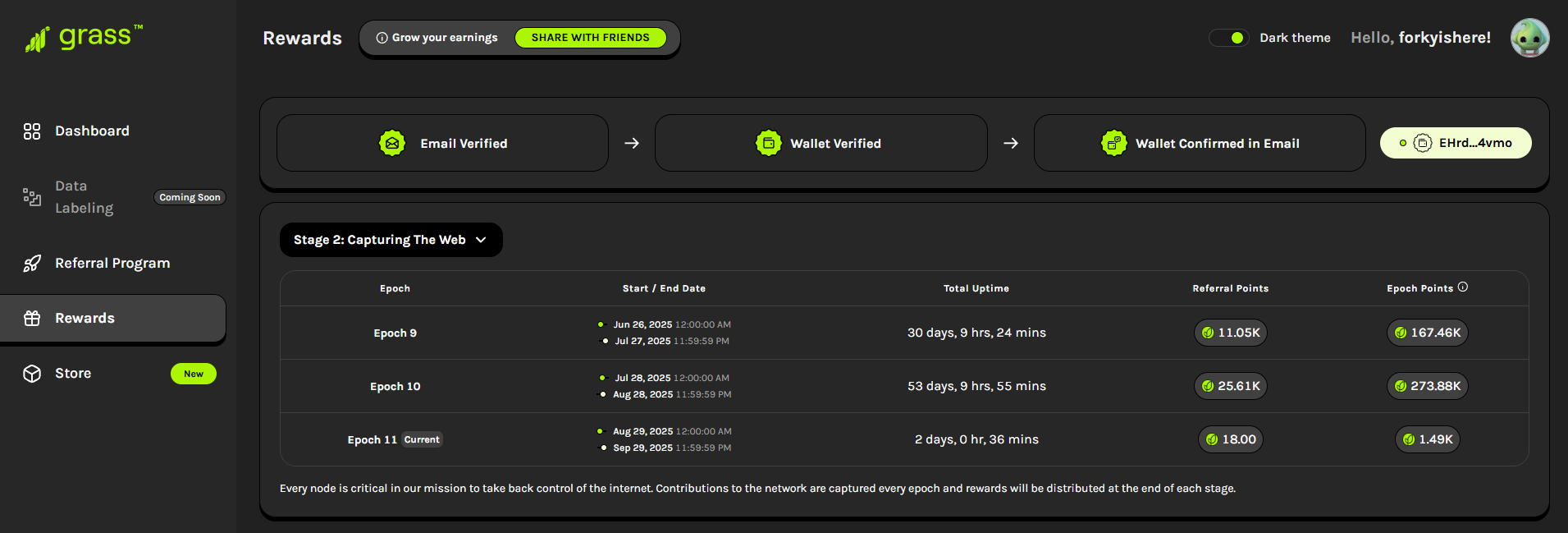Viewport: 1568px width, 533px height.
Task: Click the wallet icon in the address pill
Action: (1423, 143)
